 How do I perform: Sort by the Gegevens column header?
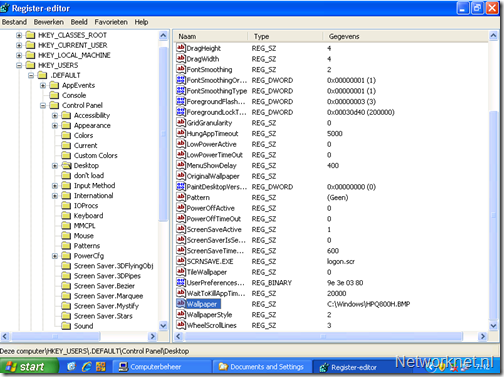(x=405, y=36)
